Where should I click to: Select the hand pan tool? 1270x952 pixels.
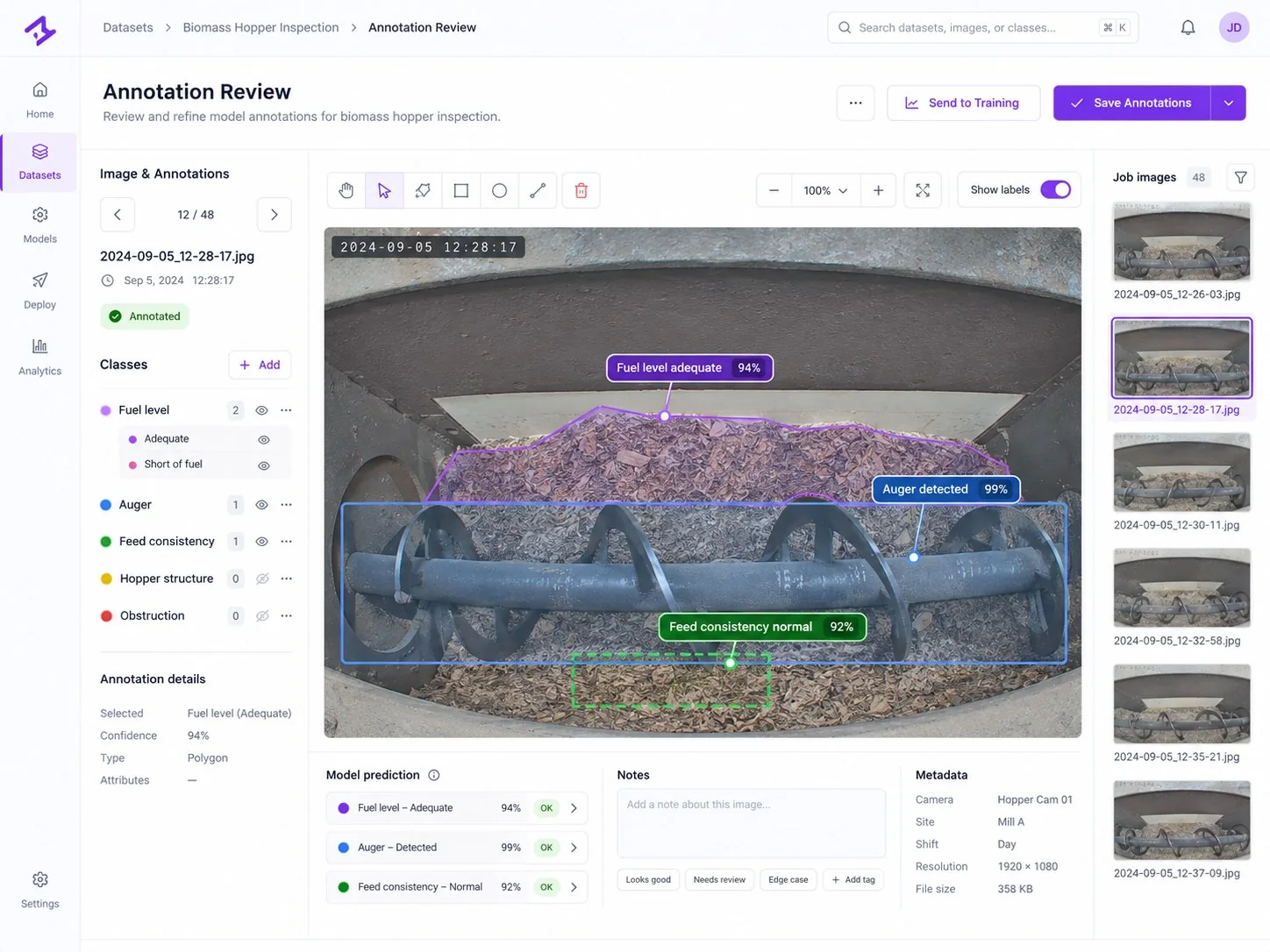pos(346,190)
